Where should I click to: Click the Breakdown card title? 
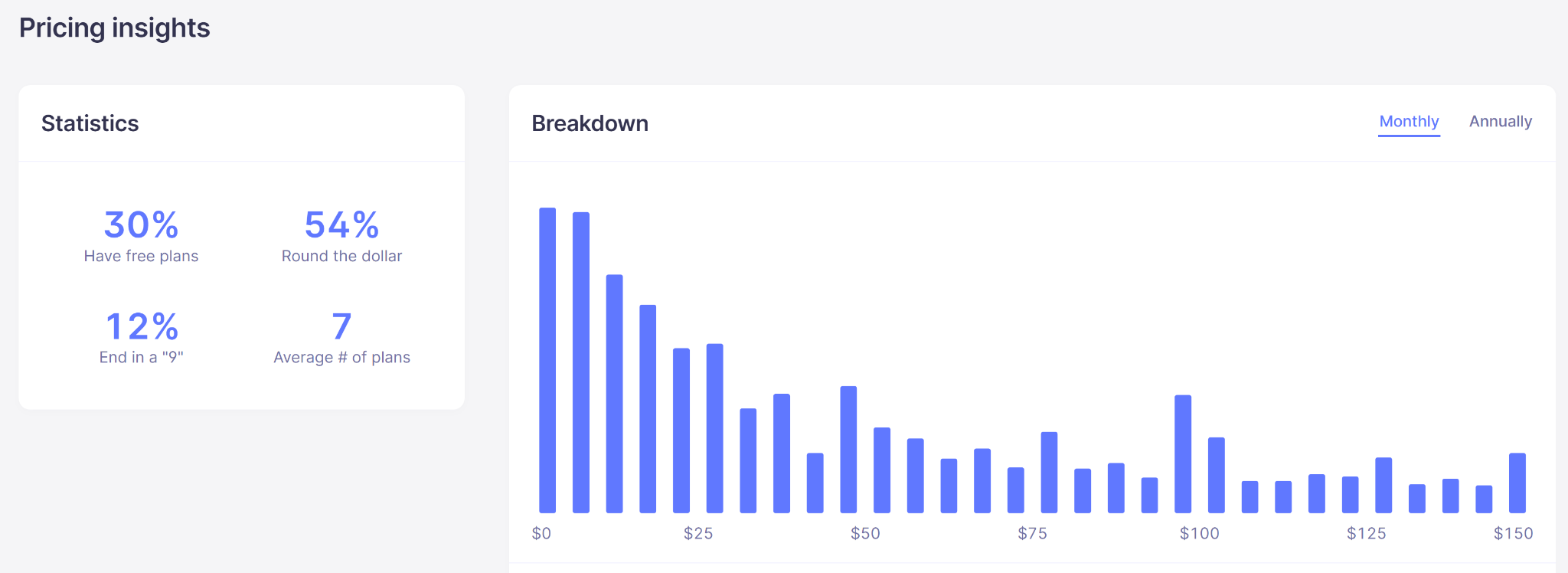click(x=590, y=123)
